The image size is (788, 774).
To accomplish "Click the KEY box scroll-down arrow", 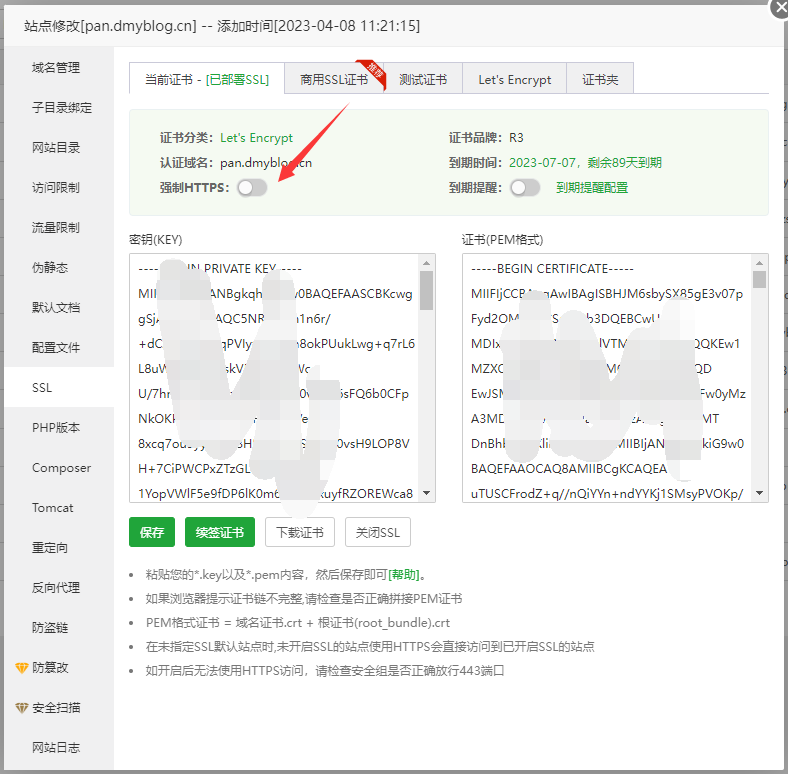I will [x=426, y=493].
